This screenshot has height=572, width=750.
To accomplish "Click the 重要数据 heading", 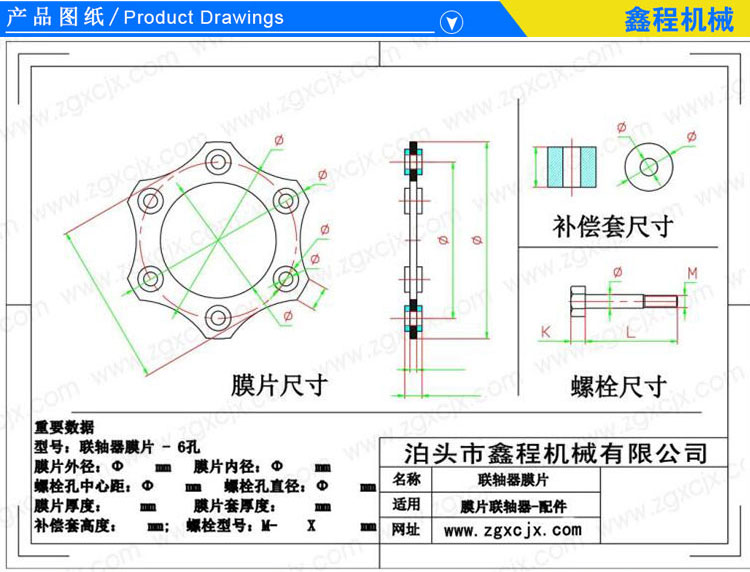I will coord(65,428).
